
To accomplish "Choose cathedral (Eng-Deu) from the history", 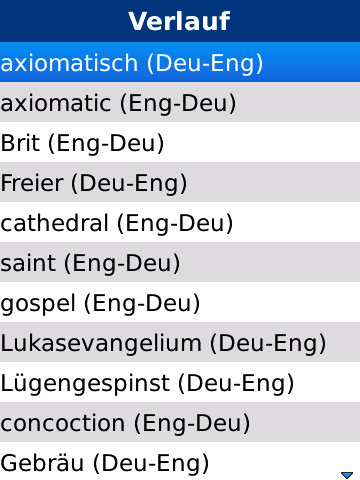I will pos(180,222).
